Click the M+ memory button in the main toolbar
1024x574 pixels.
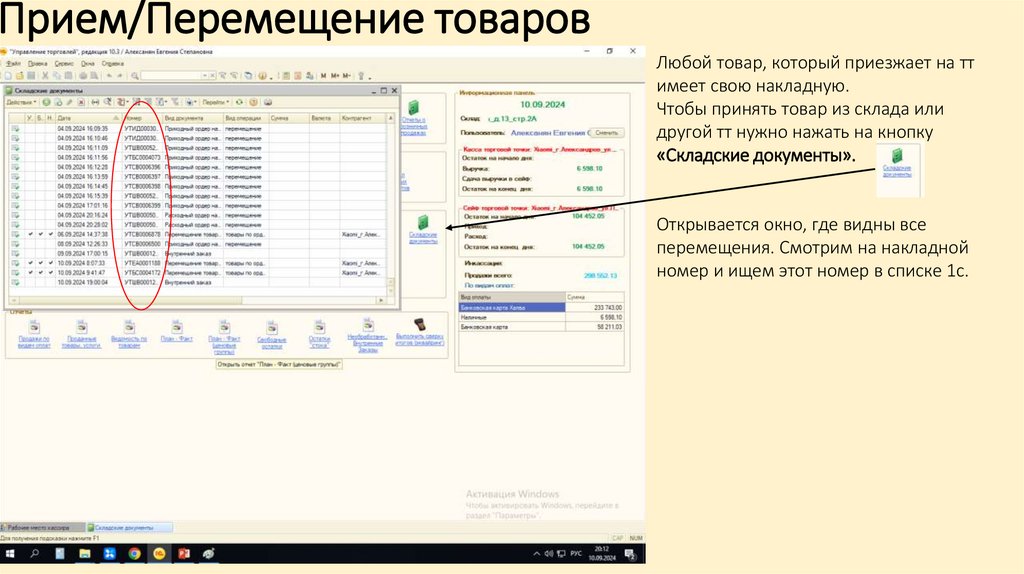334,76
